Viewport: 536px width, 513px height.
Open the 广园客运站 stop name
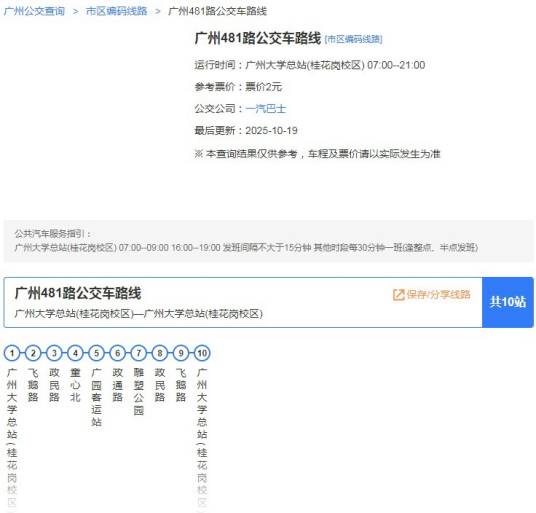point(97,397)
